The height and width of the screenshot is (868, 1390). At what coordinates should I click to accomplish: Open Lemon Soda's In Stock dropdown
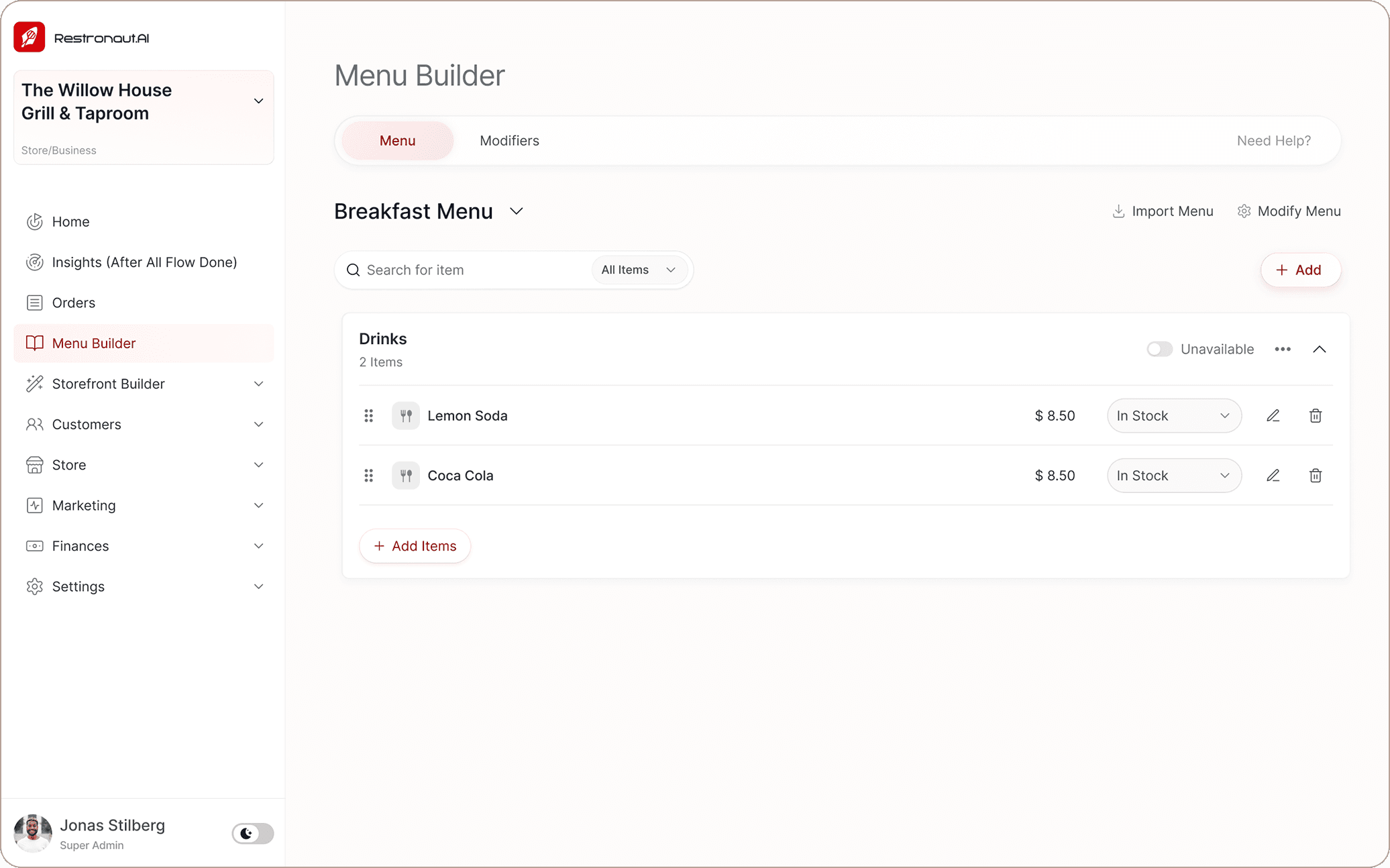[1173, 416]
